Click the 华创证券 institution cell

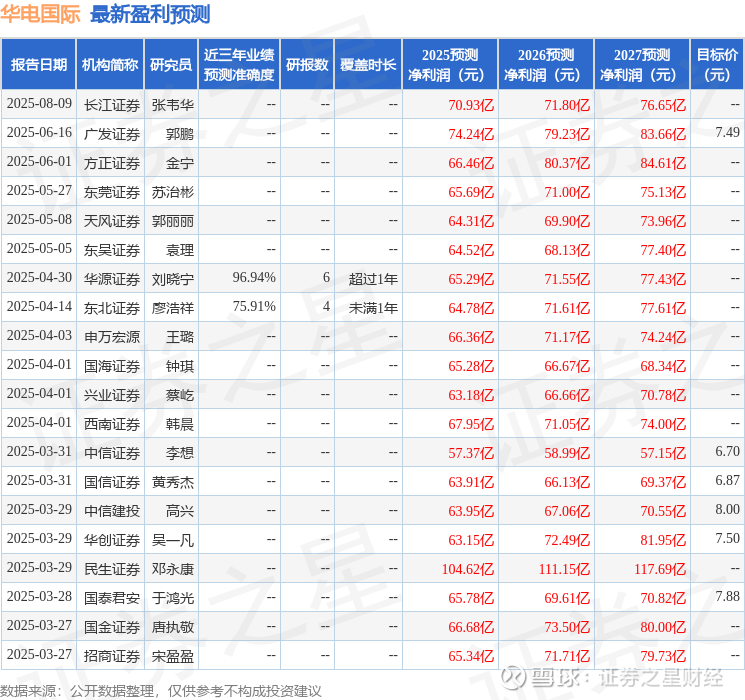click(112, 540)
